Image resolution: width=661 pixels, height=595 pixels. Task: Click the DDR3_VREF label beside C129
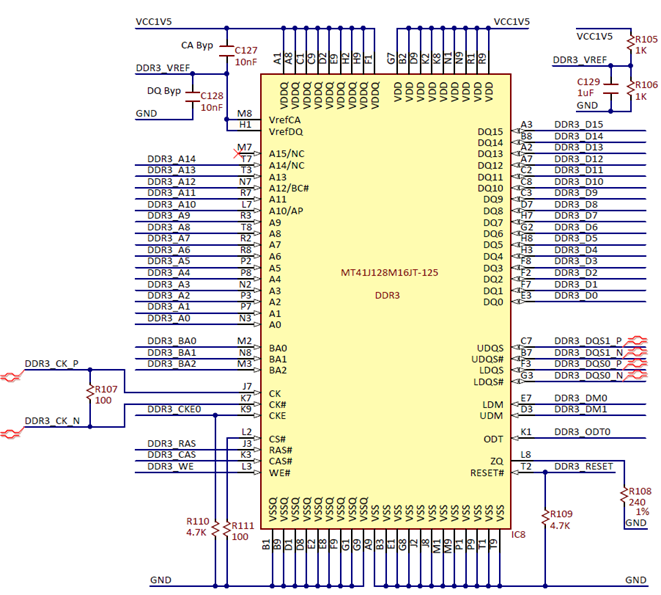click(580, 60)
